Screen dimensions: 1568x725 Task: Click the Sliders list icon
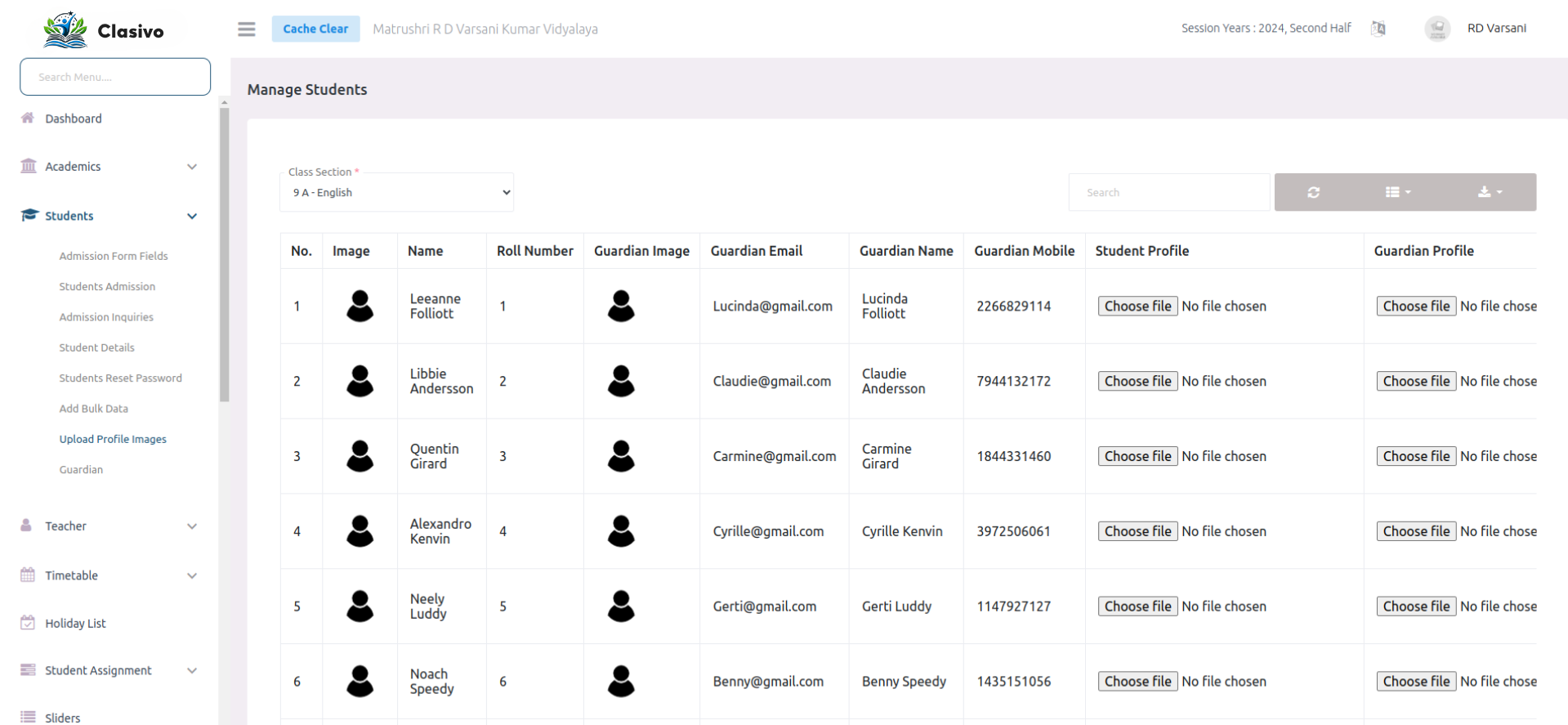click(28, 717)
